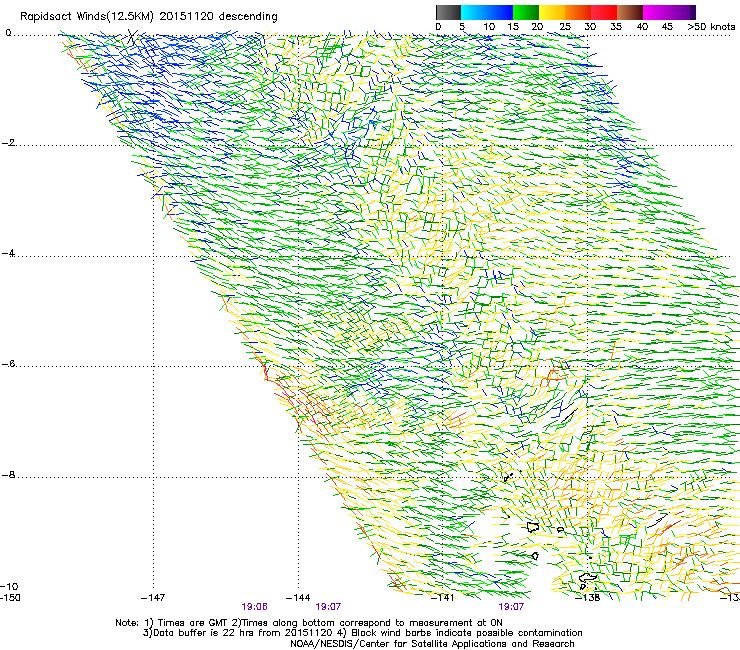The image size is (740, 650).
Task: Click the gray 0–5 knots legend segment
Action: point(448,12)
